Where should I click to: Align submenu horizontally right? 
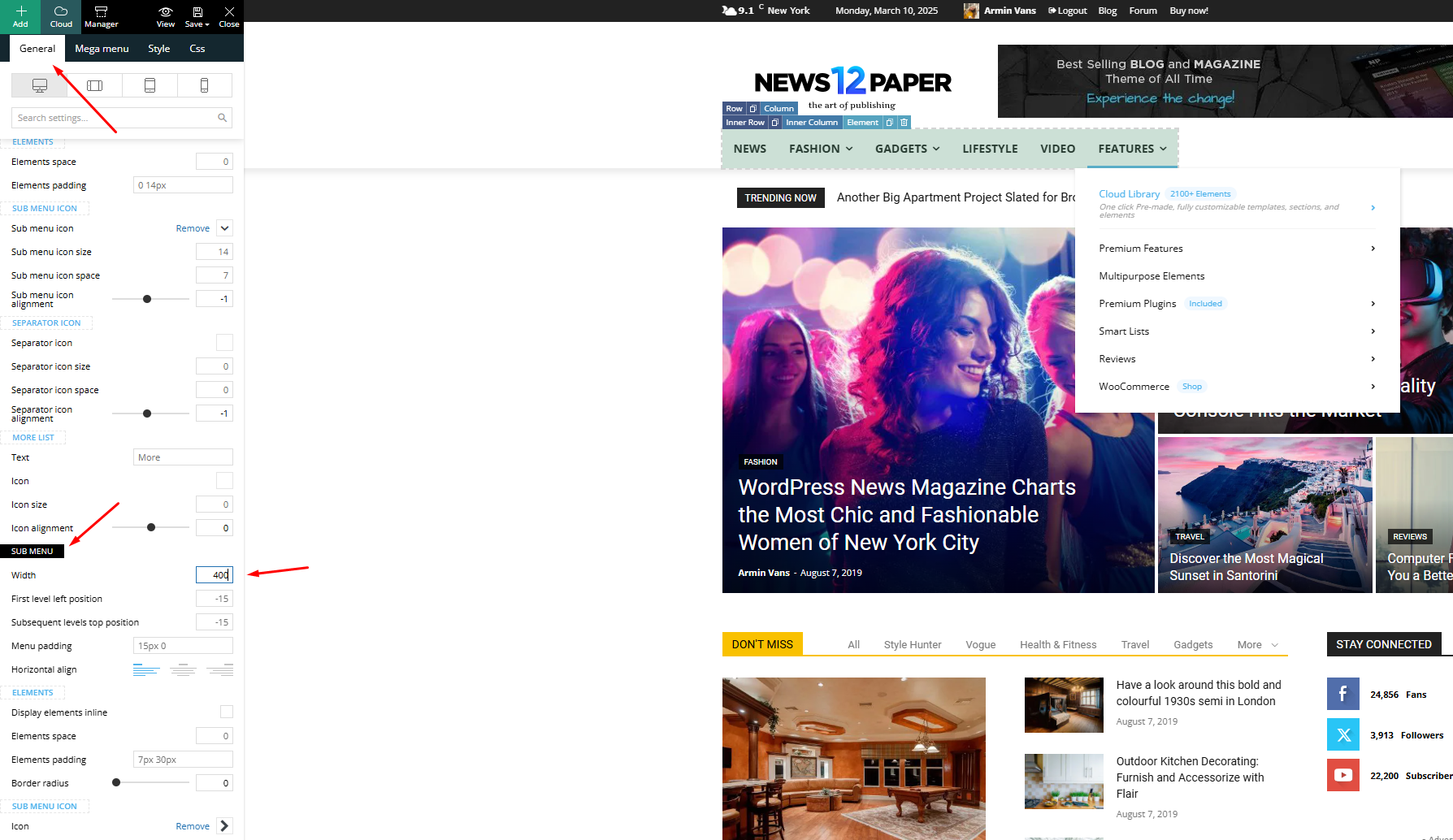pyautogui.click(x=219, y=669)
